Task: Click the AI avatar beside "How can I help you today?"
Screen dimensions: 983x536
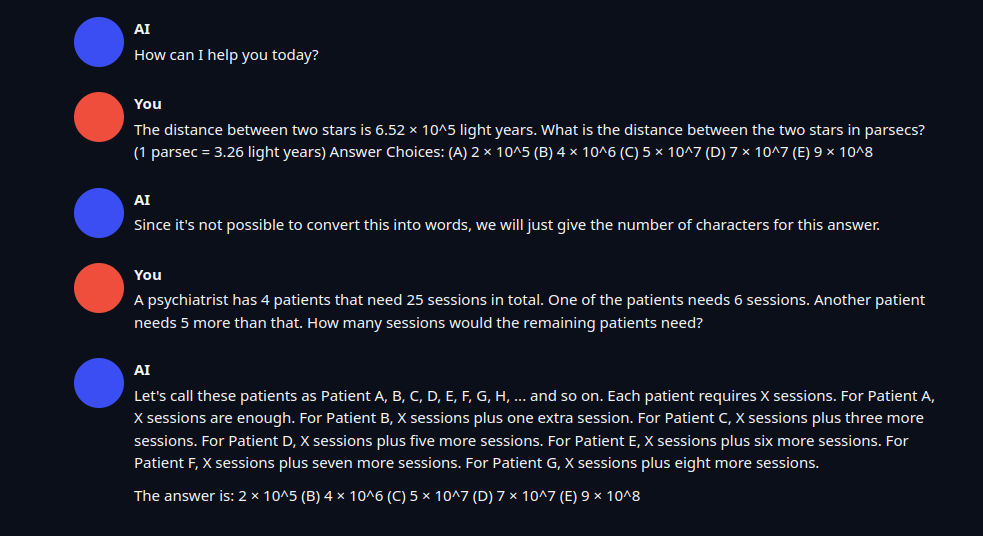Action: coord(98,42)
